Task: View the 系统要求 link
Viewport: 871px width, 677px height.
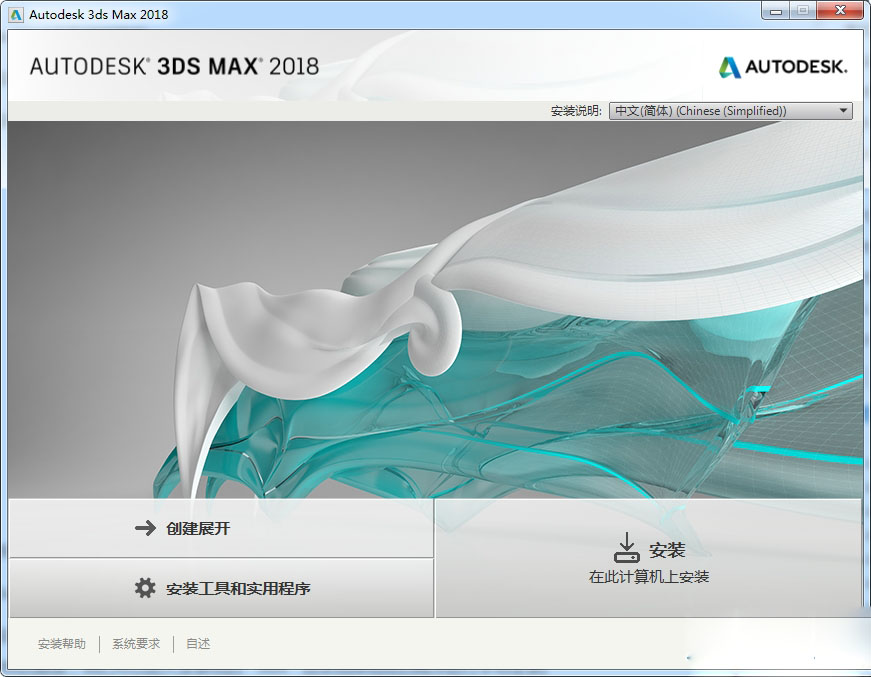Action: 136,644
